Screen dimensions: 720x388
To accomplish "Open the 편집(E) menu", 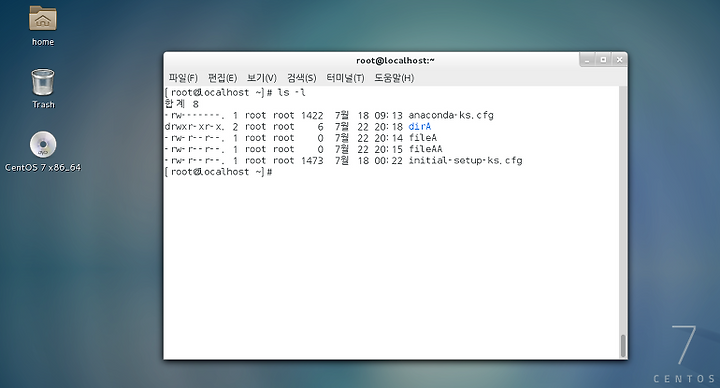I will [x=222, y=78].
